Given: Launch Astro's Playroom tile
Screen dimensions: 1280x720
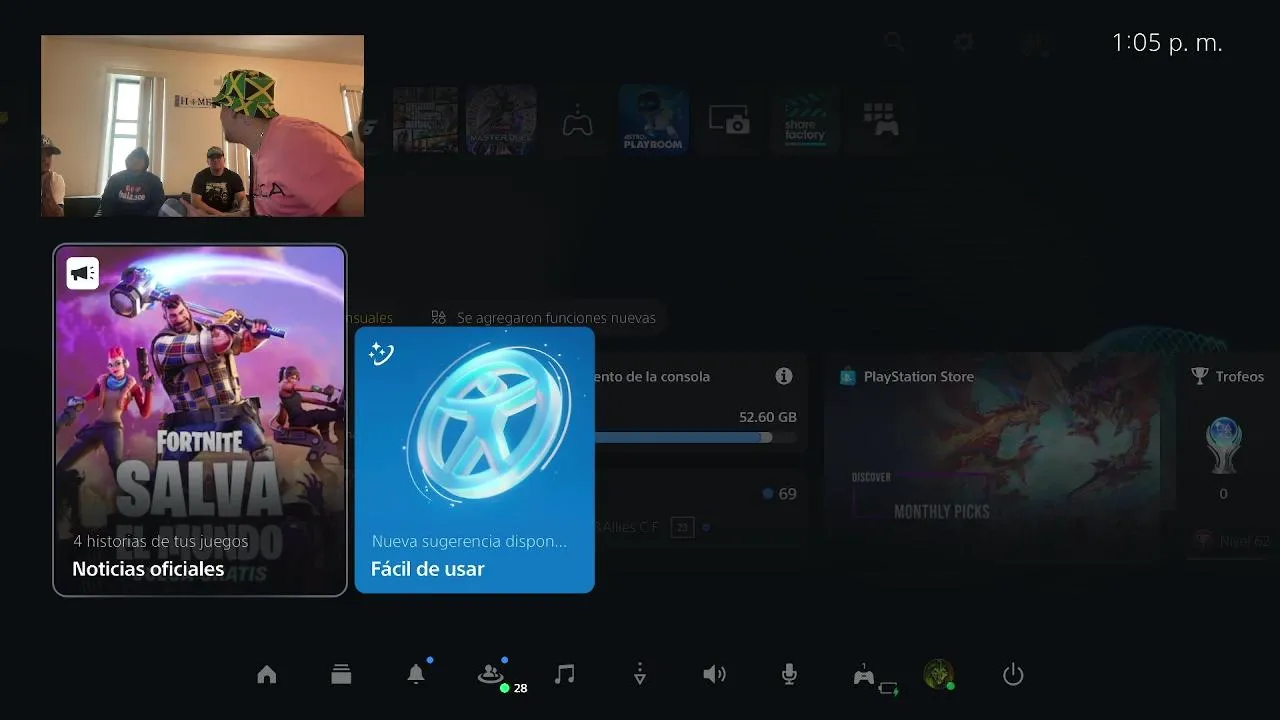Looking at the screenshot, I should pyautogui.click(x=654, y=119).
